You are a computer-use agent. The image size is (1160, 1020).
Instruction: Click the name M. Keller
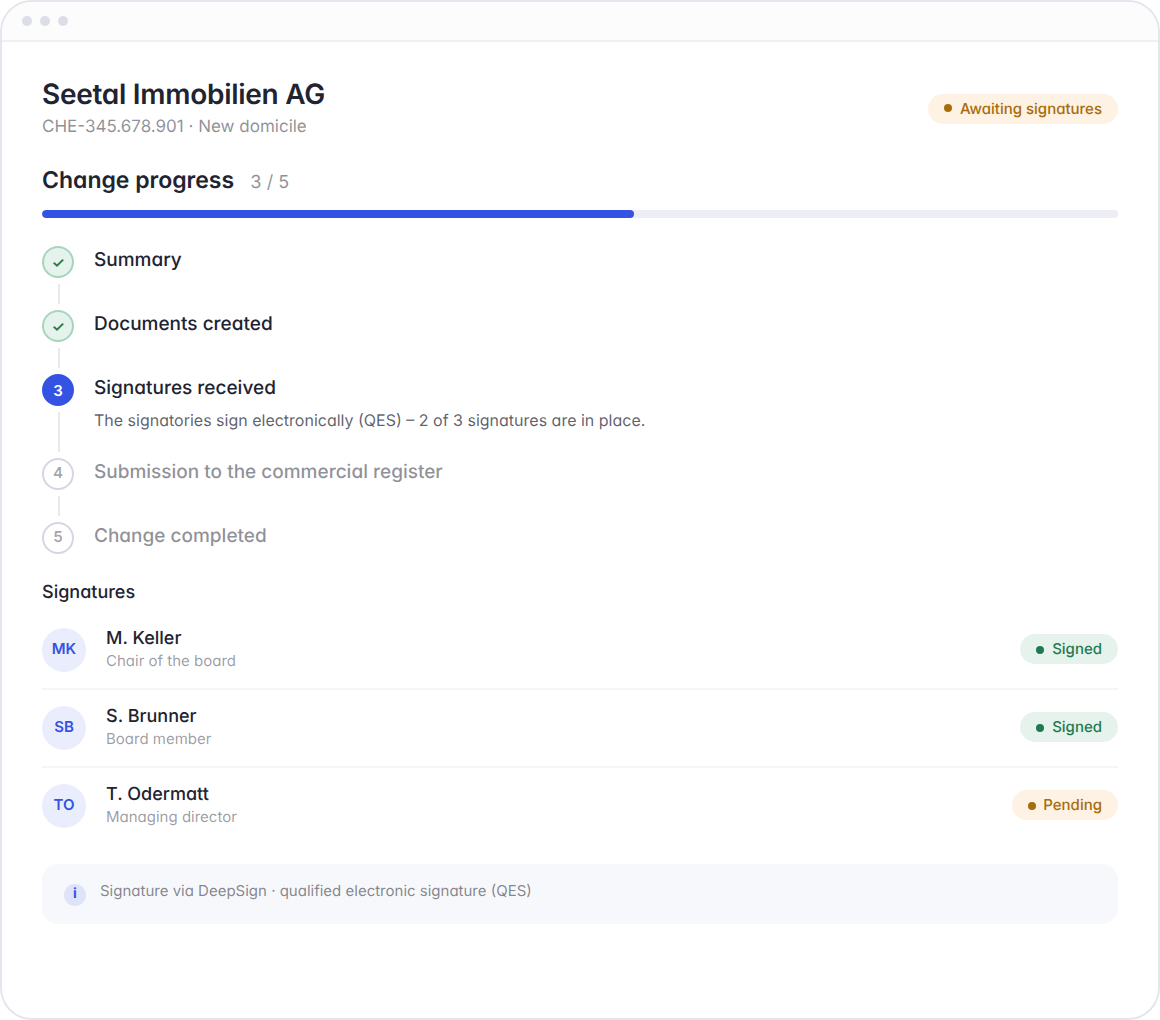(144, 638)
